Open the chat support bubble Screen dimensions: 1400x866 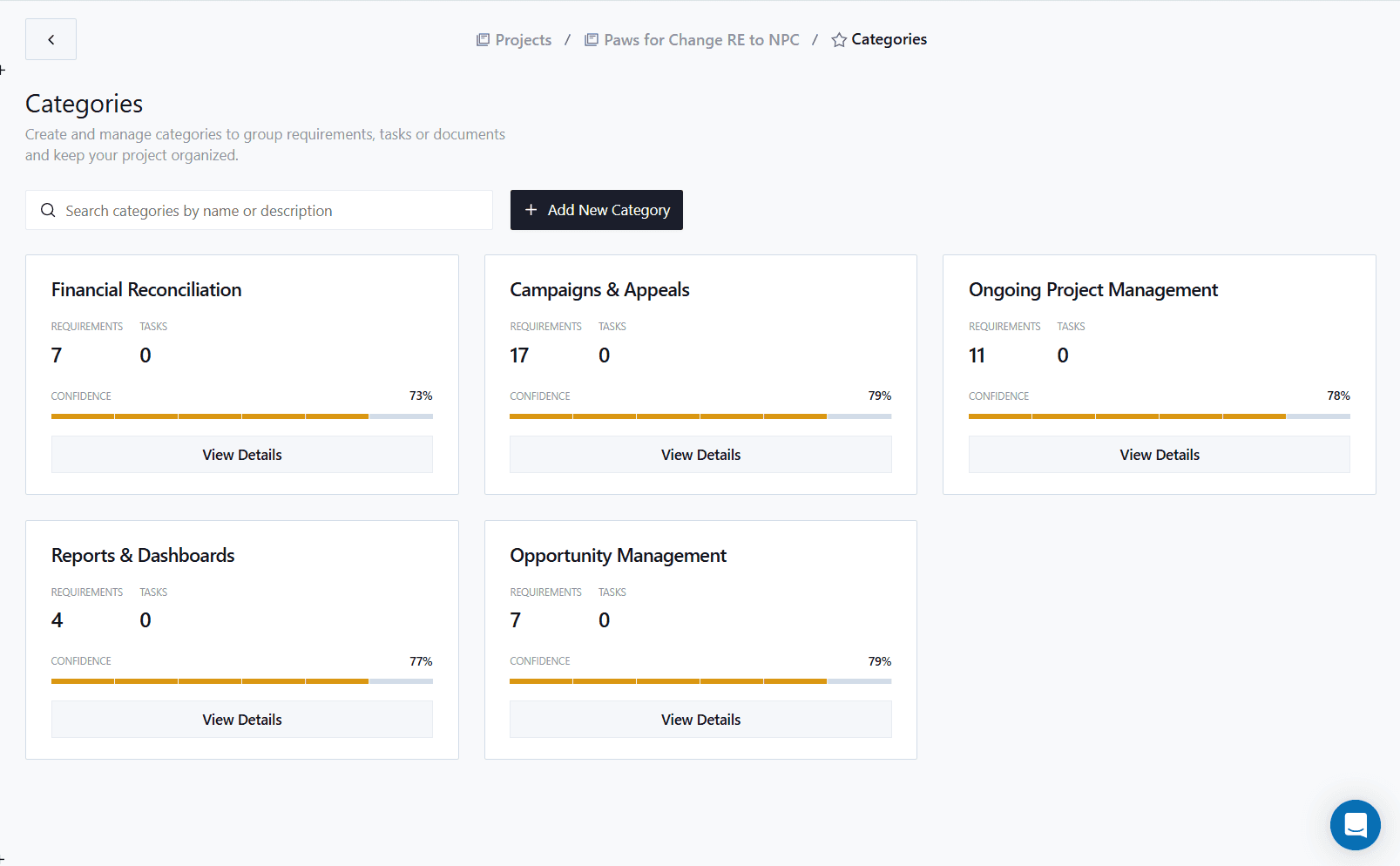pyautogui.click(x=1355, y=825)
